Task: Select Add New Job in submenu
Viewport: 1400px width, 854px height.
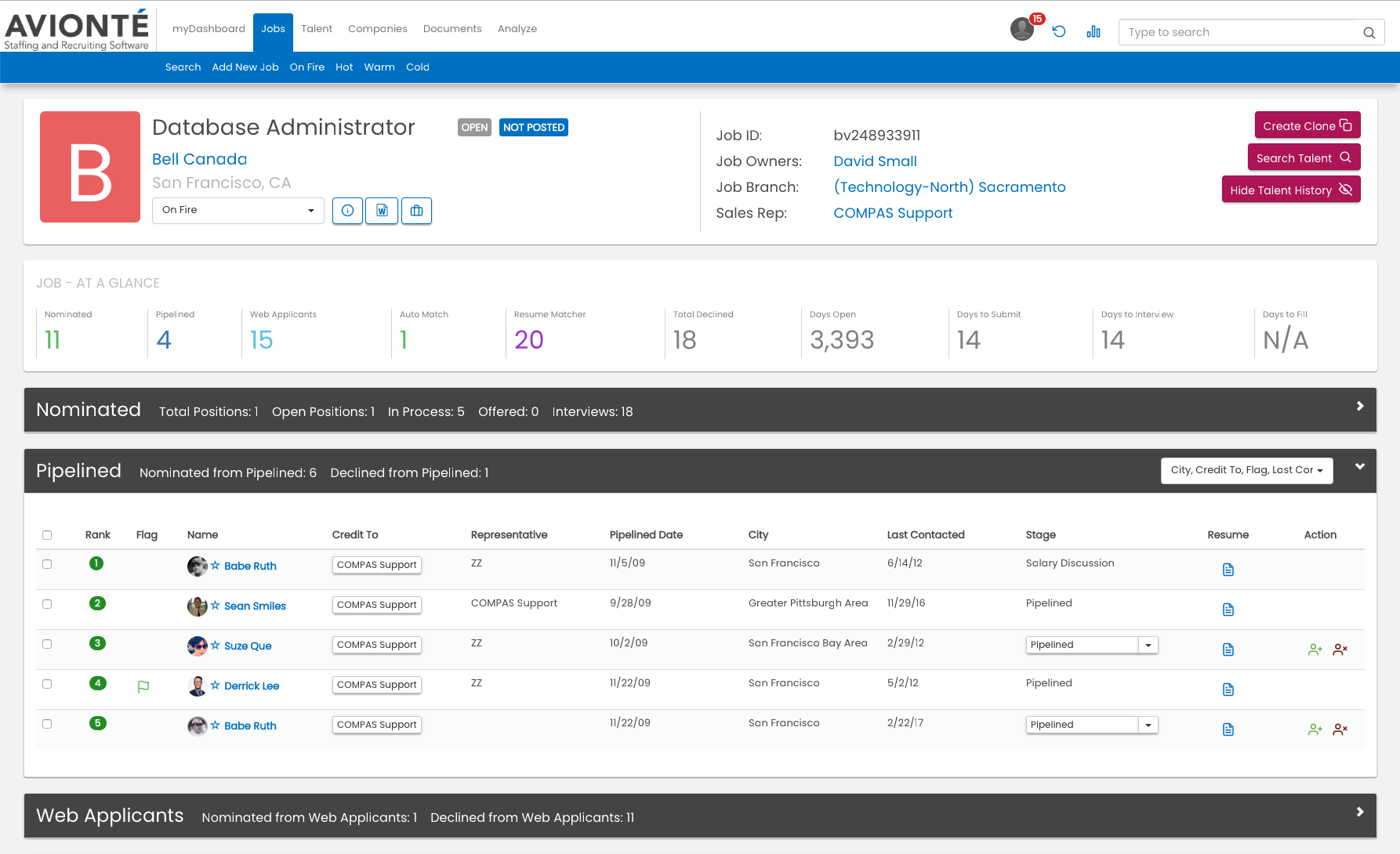Action: click(245, 67)
